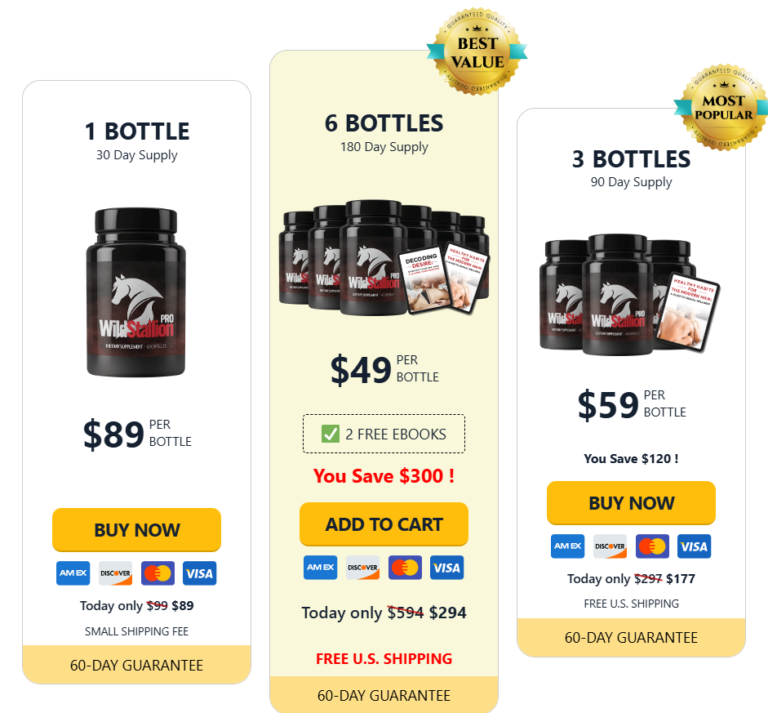
Task: Click the 60-Day Guarantee bar under 3 Bottles
Action: coord(631,637)
